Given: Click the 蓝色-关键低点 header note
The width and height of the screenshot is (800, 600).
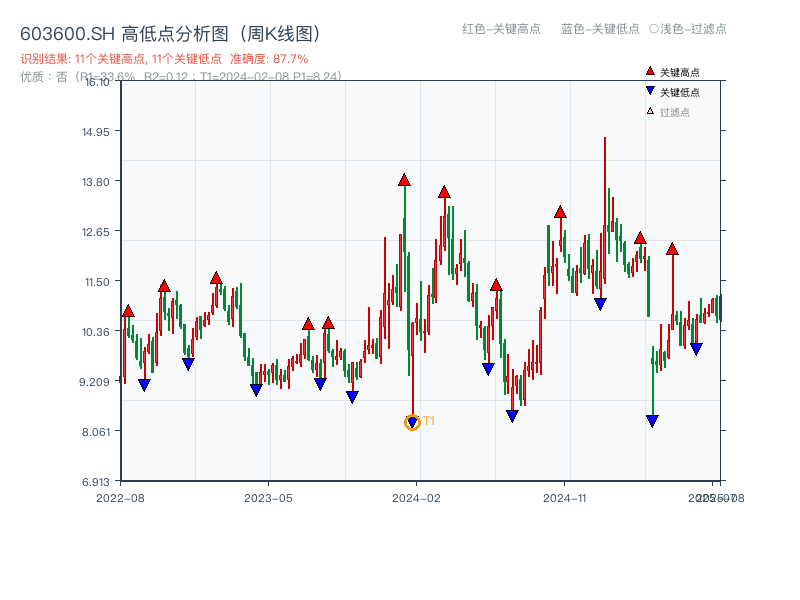Looking at the screenshot, I should pyautogui.click(x=600, y=29).
